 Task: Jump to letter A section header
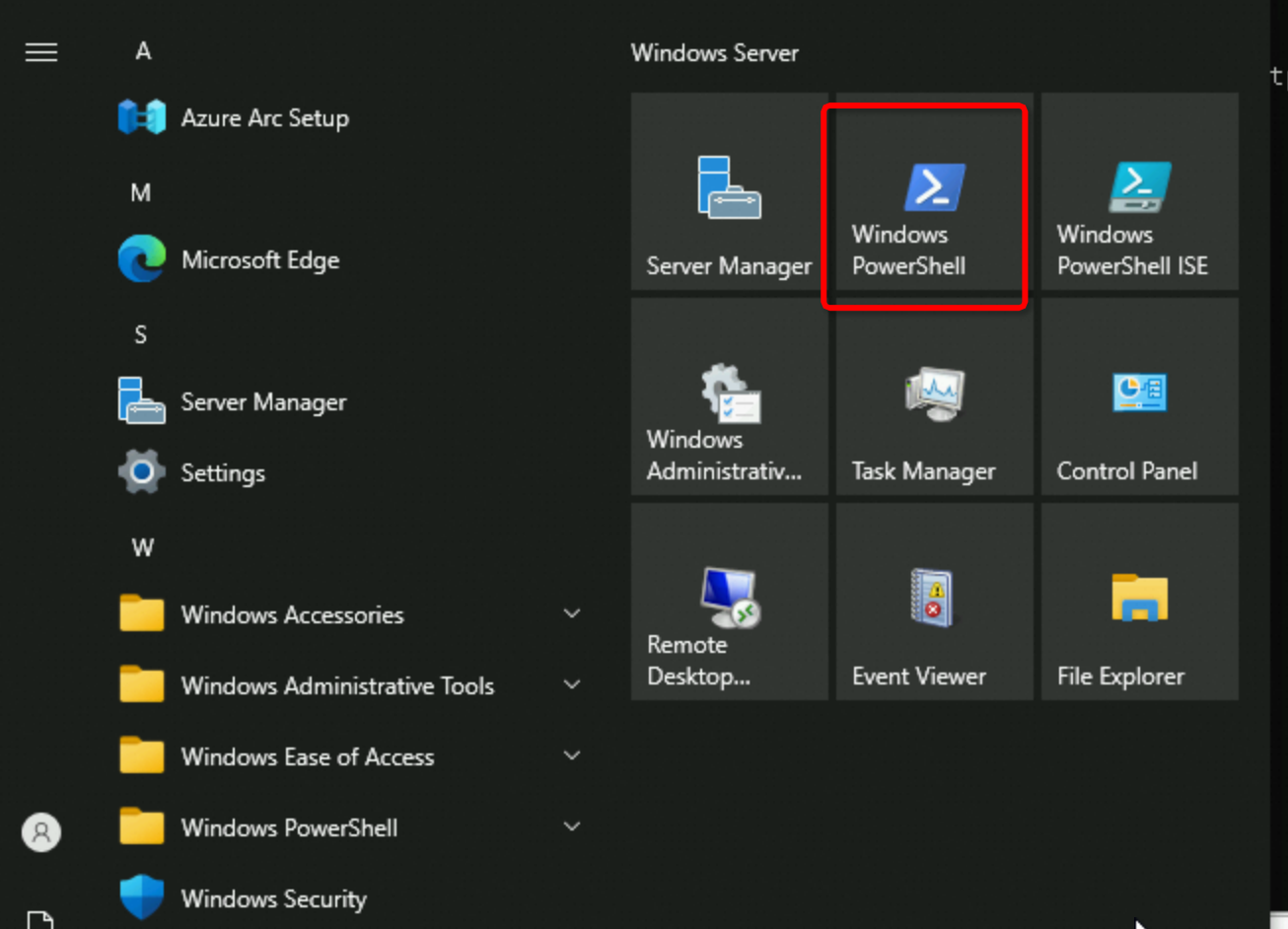(143, 51)
